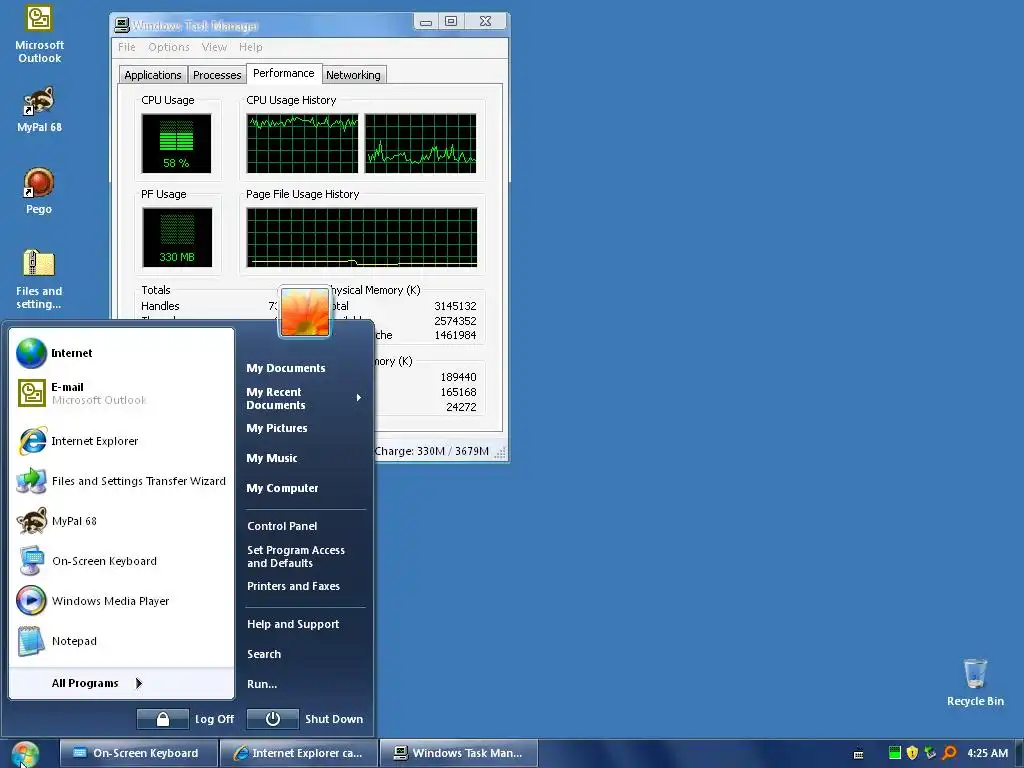
Task: Open My Music from Start menu
Action: [x=272, y=458]
